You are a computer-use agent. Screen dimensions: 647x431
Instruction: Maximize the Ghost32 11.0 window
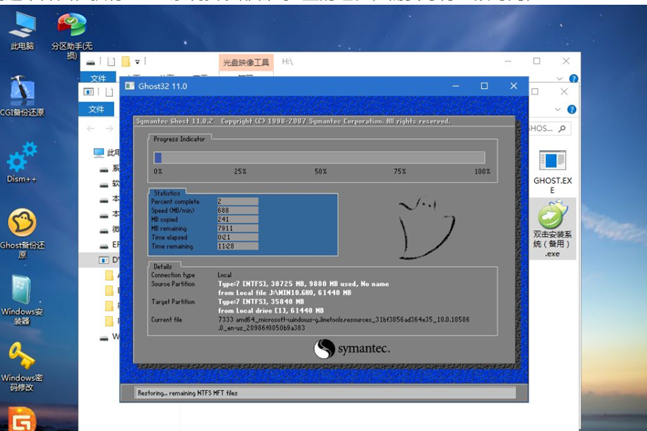[484, 86]
